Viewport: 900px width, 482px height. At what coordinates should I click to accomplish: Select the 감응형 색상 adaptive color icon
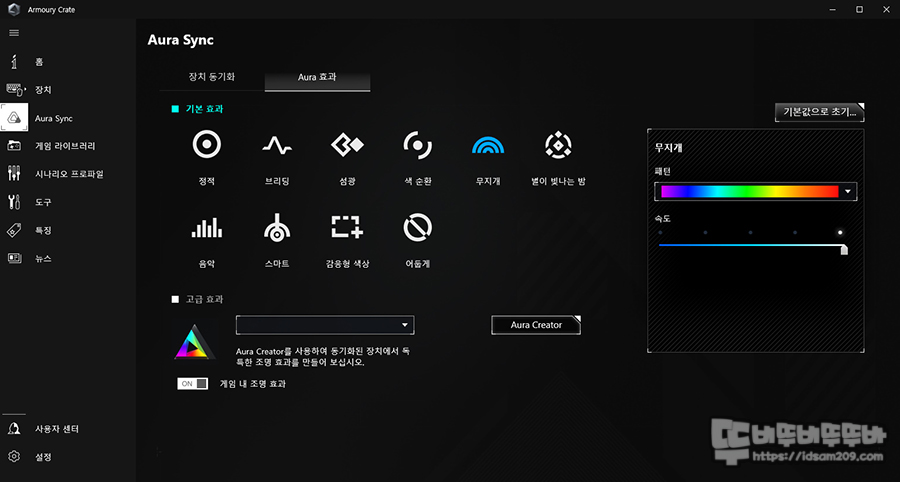click(347, 227)
